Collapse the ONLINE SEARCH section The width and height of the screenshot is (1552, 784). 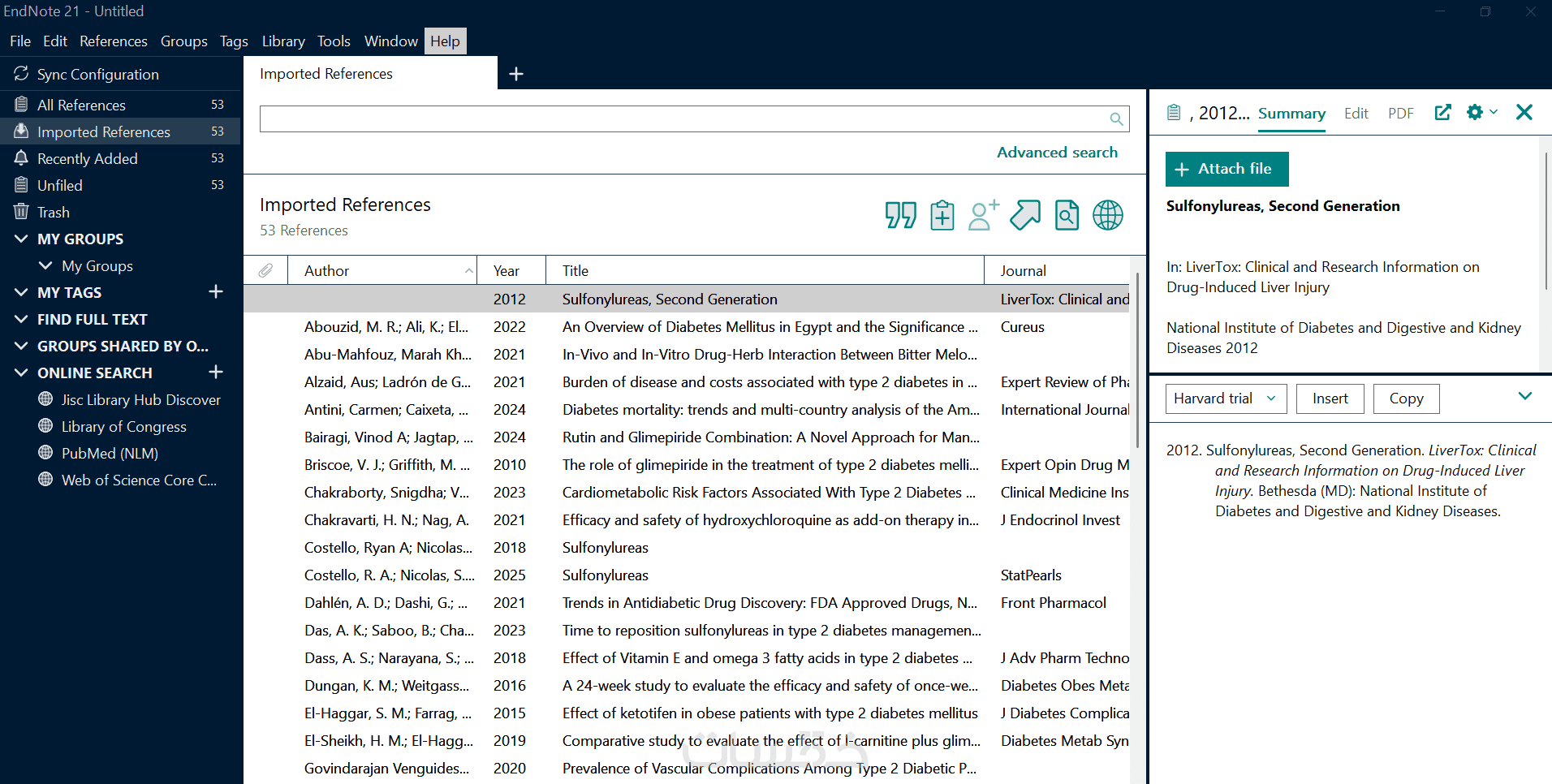[x=21, y=373]
